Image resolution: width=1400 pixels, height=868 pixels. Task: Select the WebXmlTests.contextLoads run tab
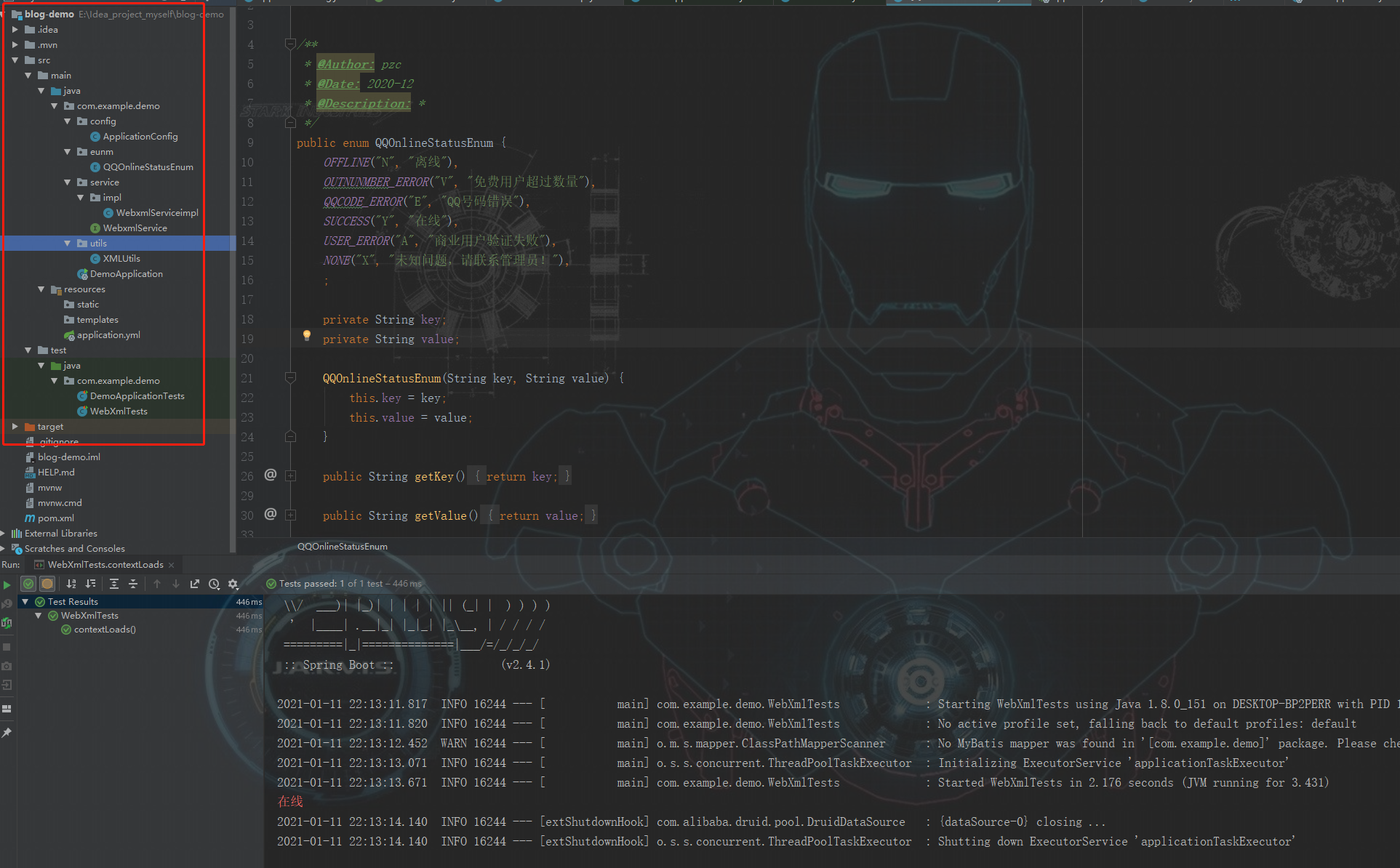coord(105,565)
